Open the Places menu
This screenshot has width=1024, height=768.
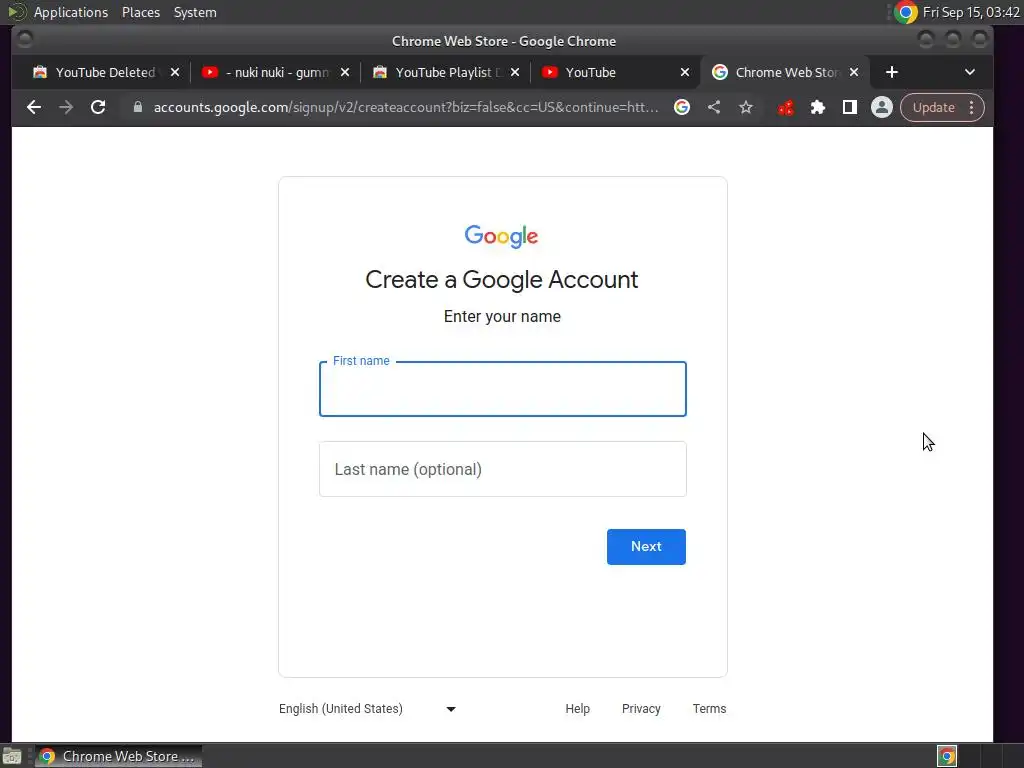coord(140,12)
